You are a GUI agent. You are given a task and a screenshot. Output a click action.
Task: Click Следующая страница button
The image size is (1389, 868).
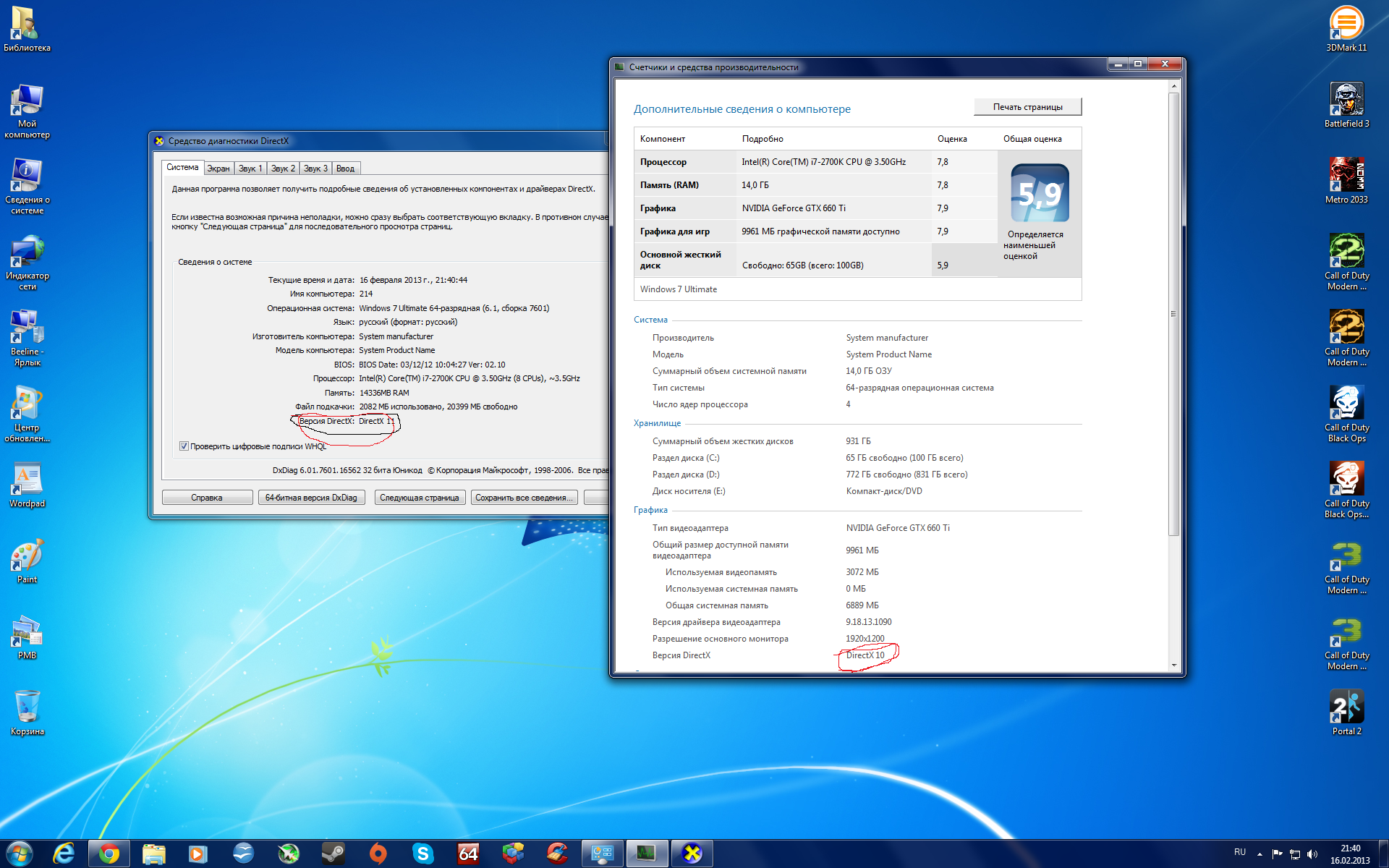click(x=420, y=498)
